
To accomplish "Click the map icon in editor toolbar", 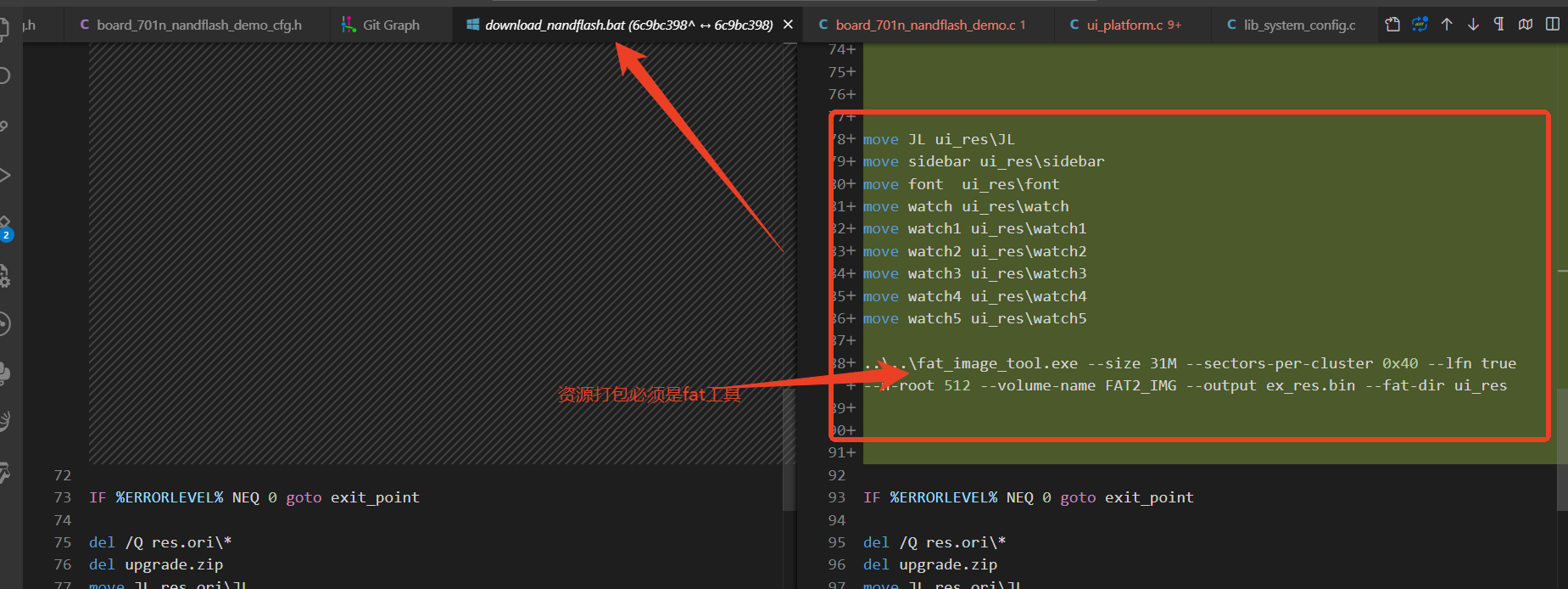I will click(1526, 25).
